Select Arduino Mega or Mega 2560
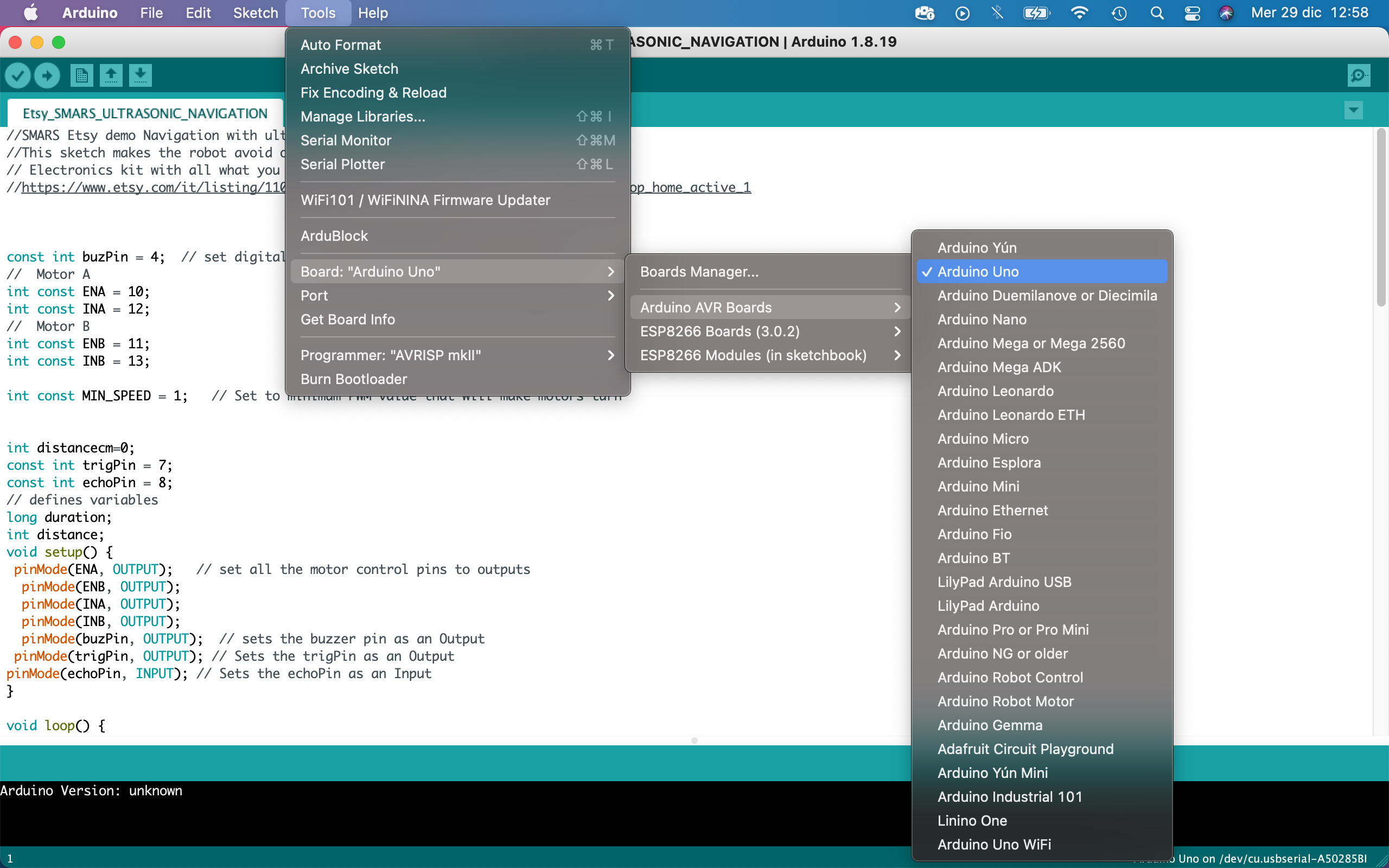The width and height of the screenshot is (1389, 868). coord(1042,343)
